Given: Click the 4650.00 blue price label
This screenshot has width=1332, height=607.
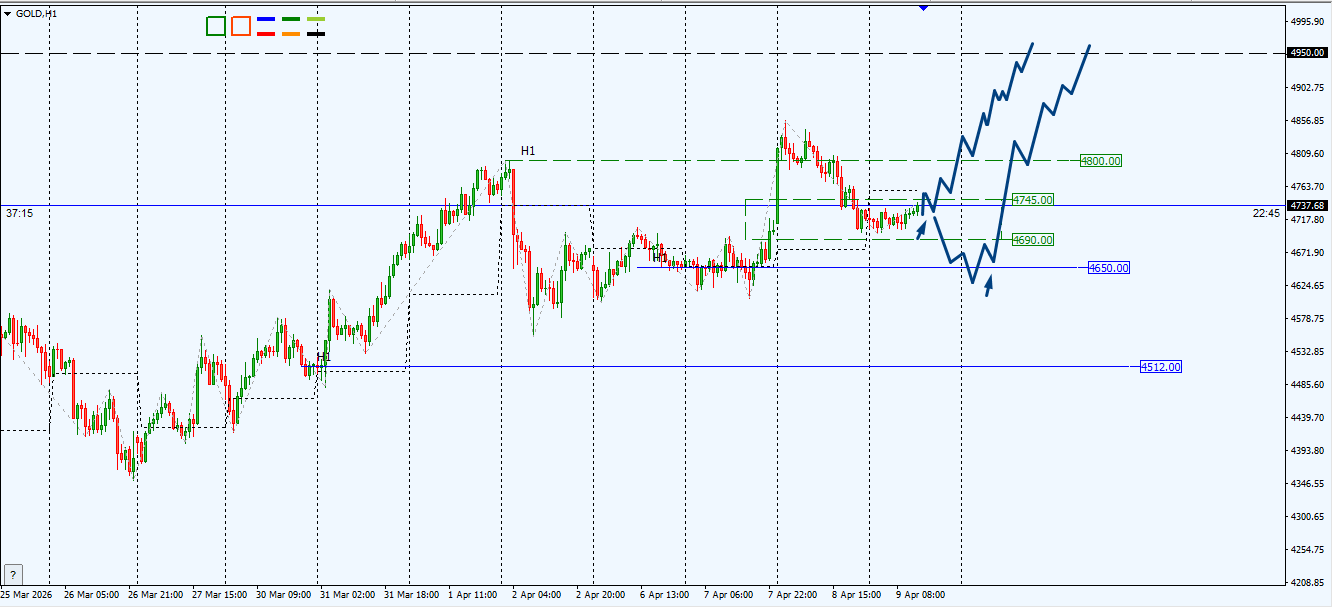Looking at the screenshot, I should coord(1109,268).
